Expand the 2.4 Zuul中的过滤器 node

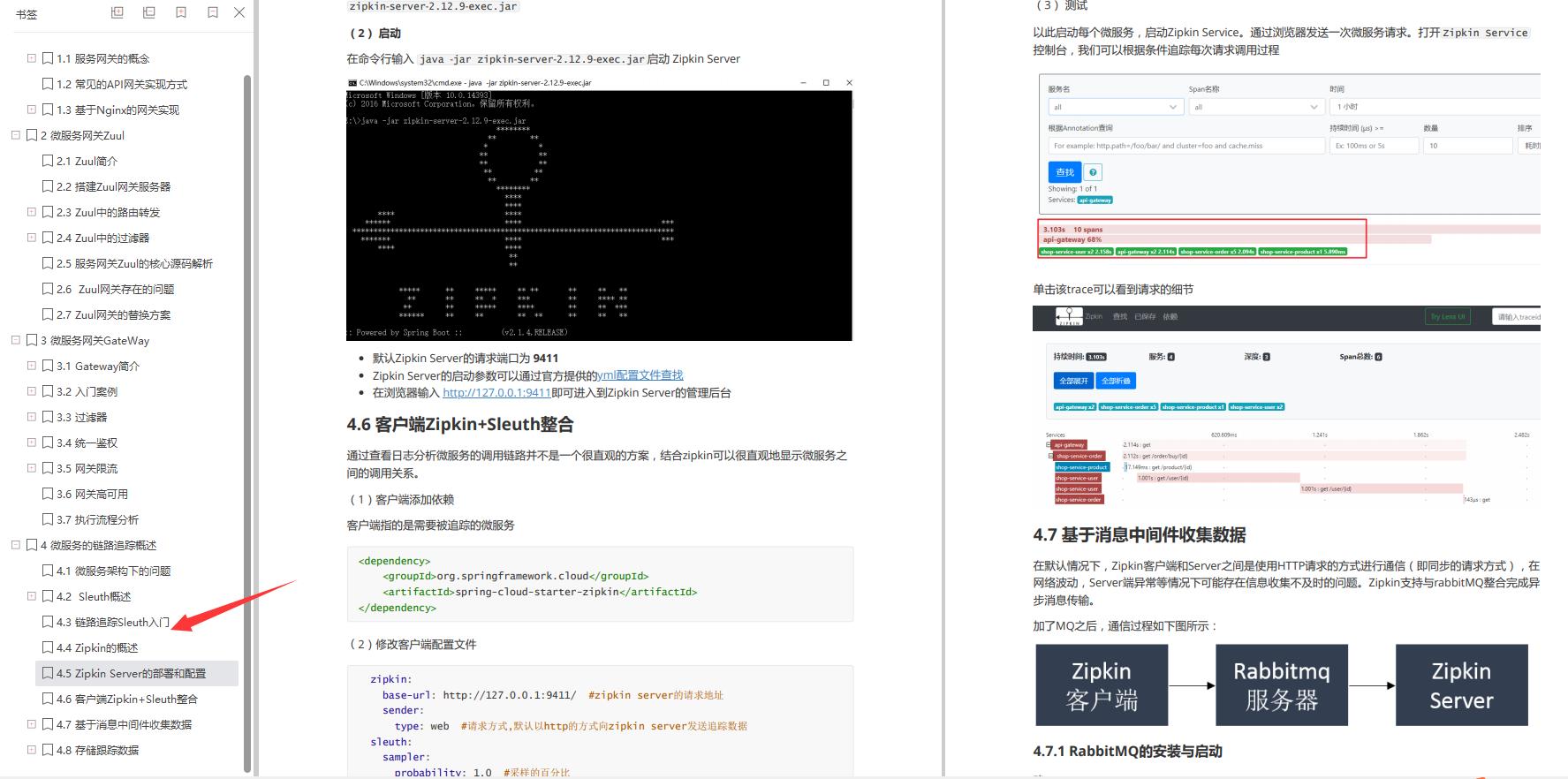(x=32, y=238)
